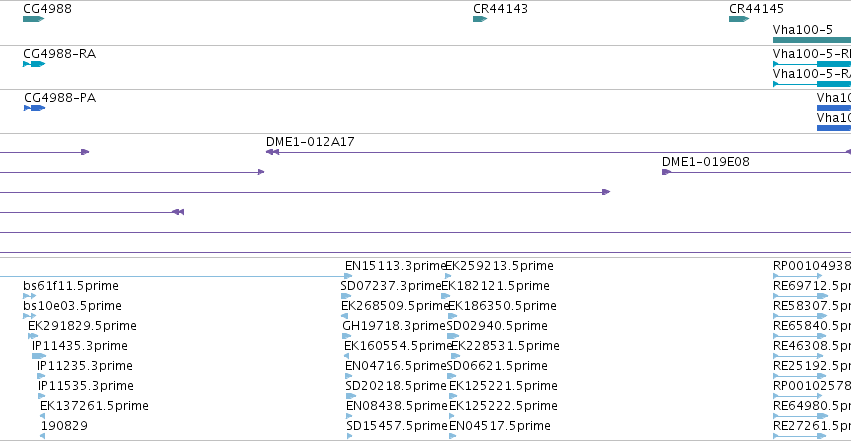Click the arrow glyph under EK291829.5prime
This screenshot has height=441, width=851.
click(x=33, y=336)
